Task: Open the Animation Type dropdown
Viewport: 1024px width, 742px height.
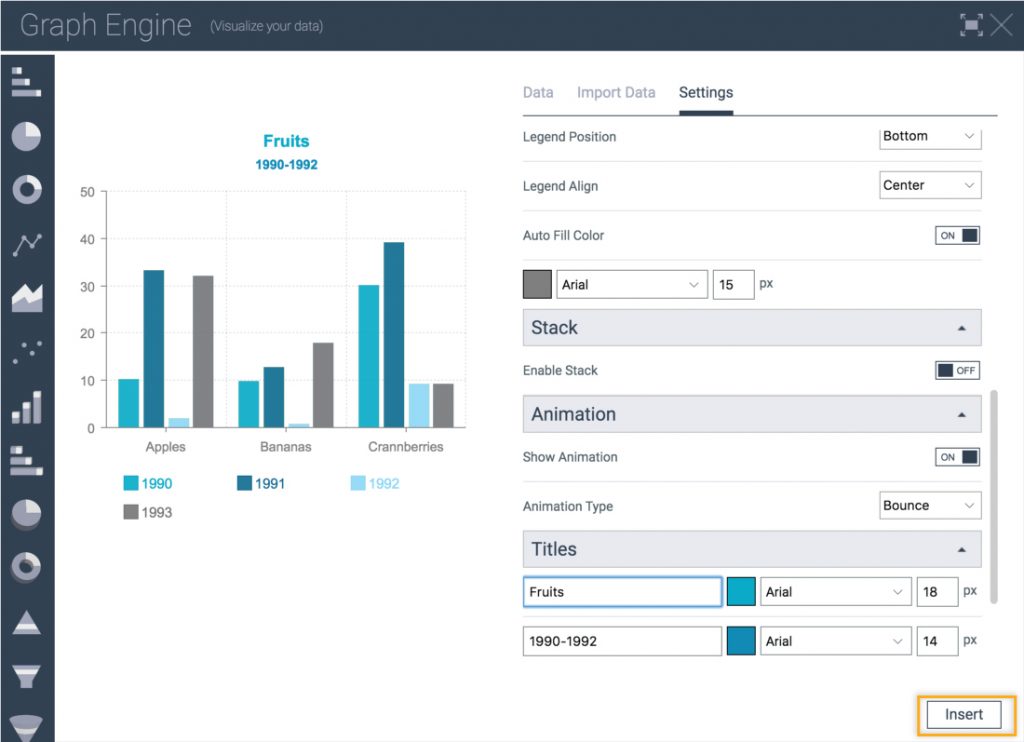Action: coord(930,506)
